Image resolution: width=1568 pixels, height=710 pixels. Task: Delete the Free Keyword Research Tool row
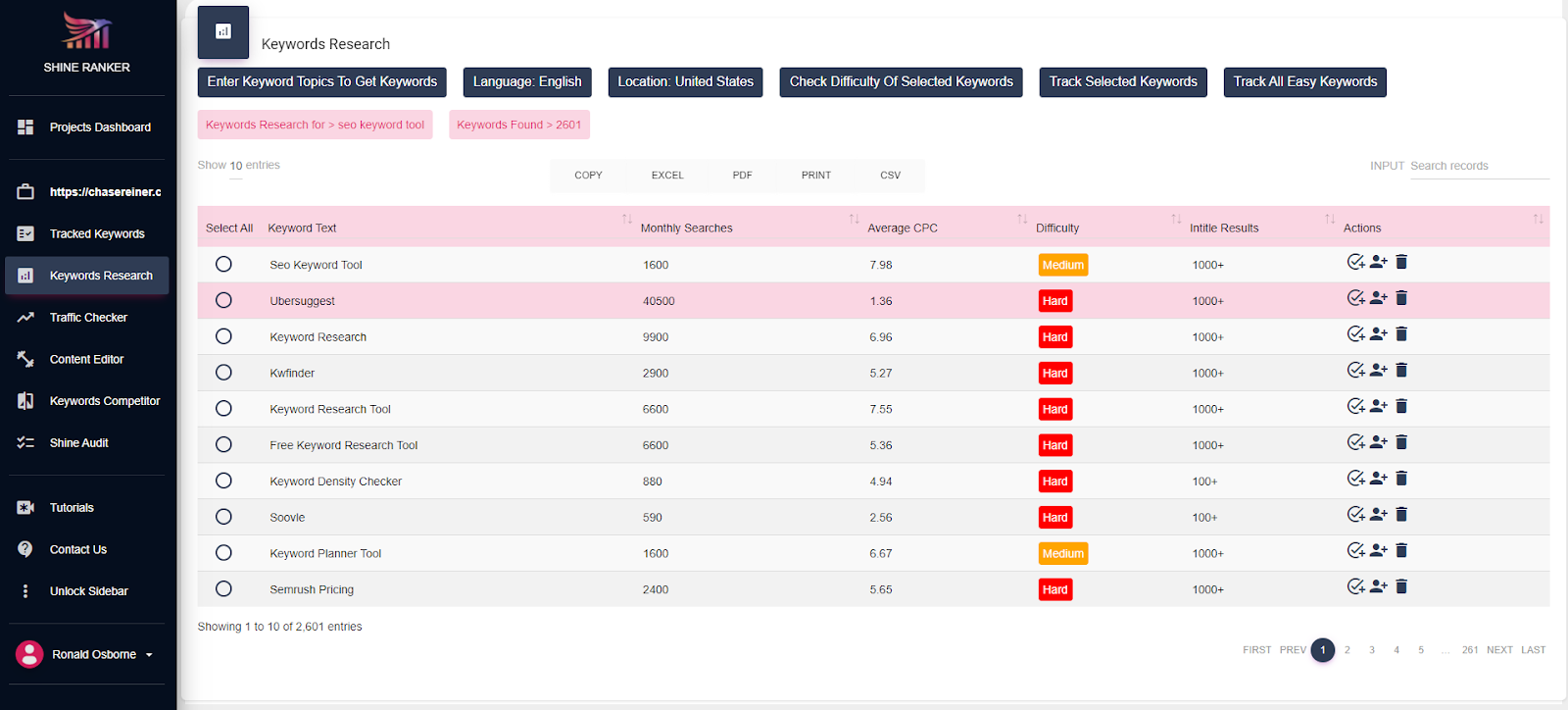click(x=1401, y=442)
